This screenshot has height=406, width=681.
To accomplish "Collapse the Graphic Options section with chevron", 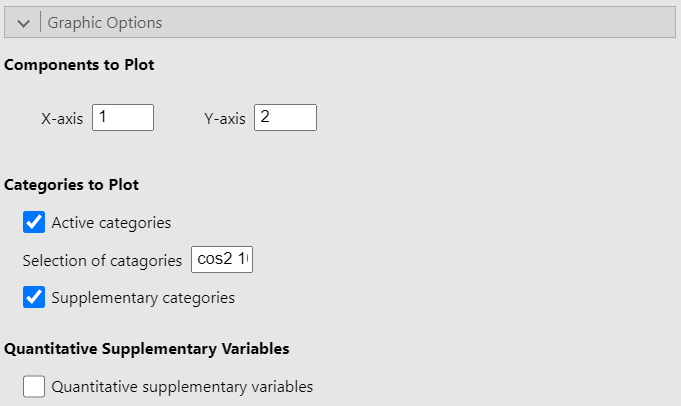I will tap(23, 23).
